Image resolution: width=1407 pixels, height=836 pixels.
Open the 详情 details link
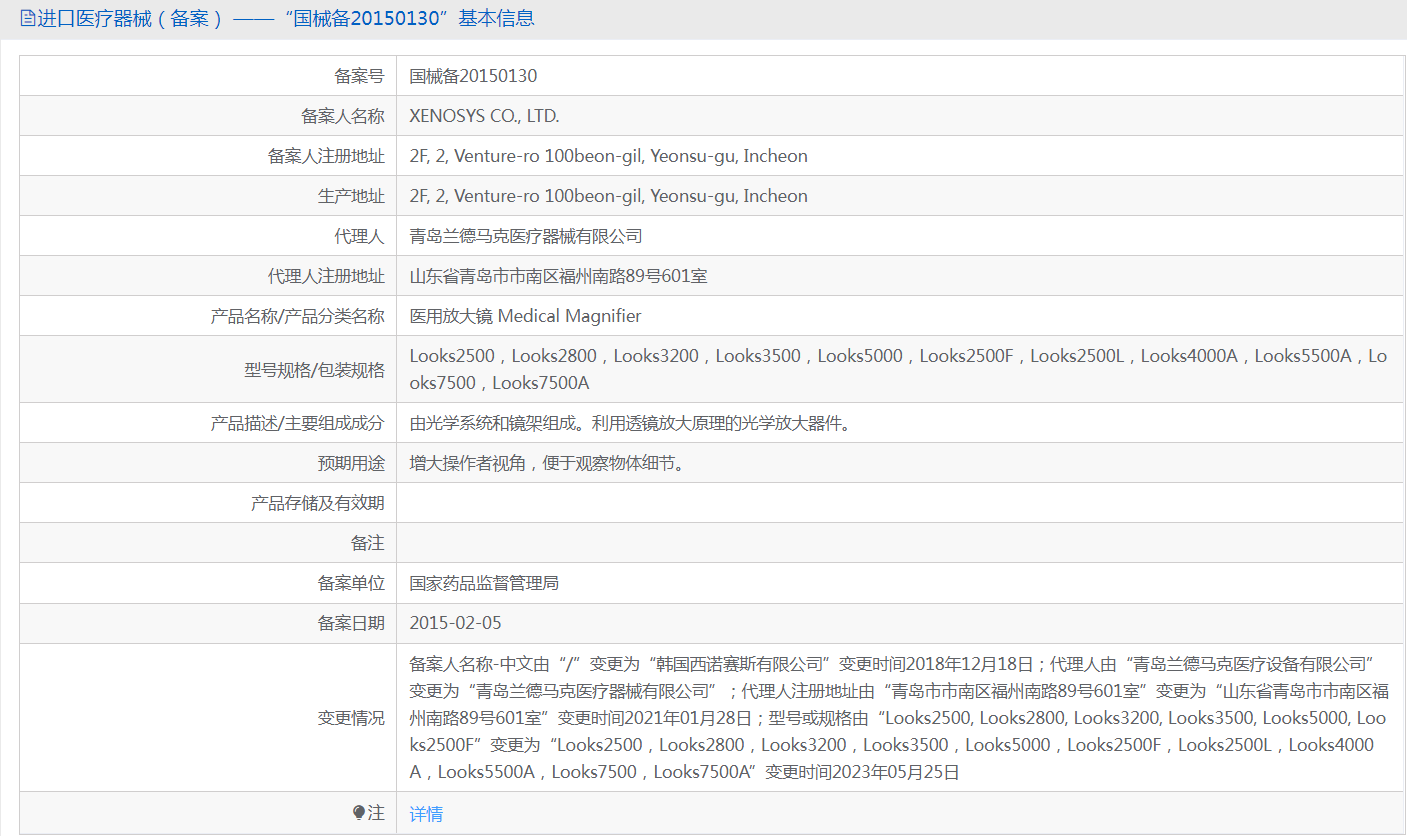point(426,814)
